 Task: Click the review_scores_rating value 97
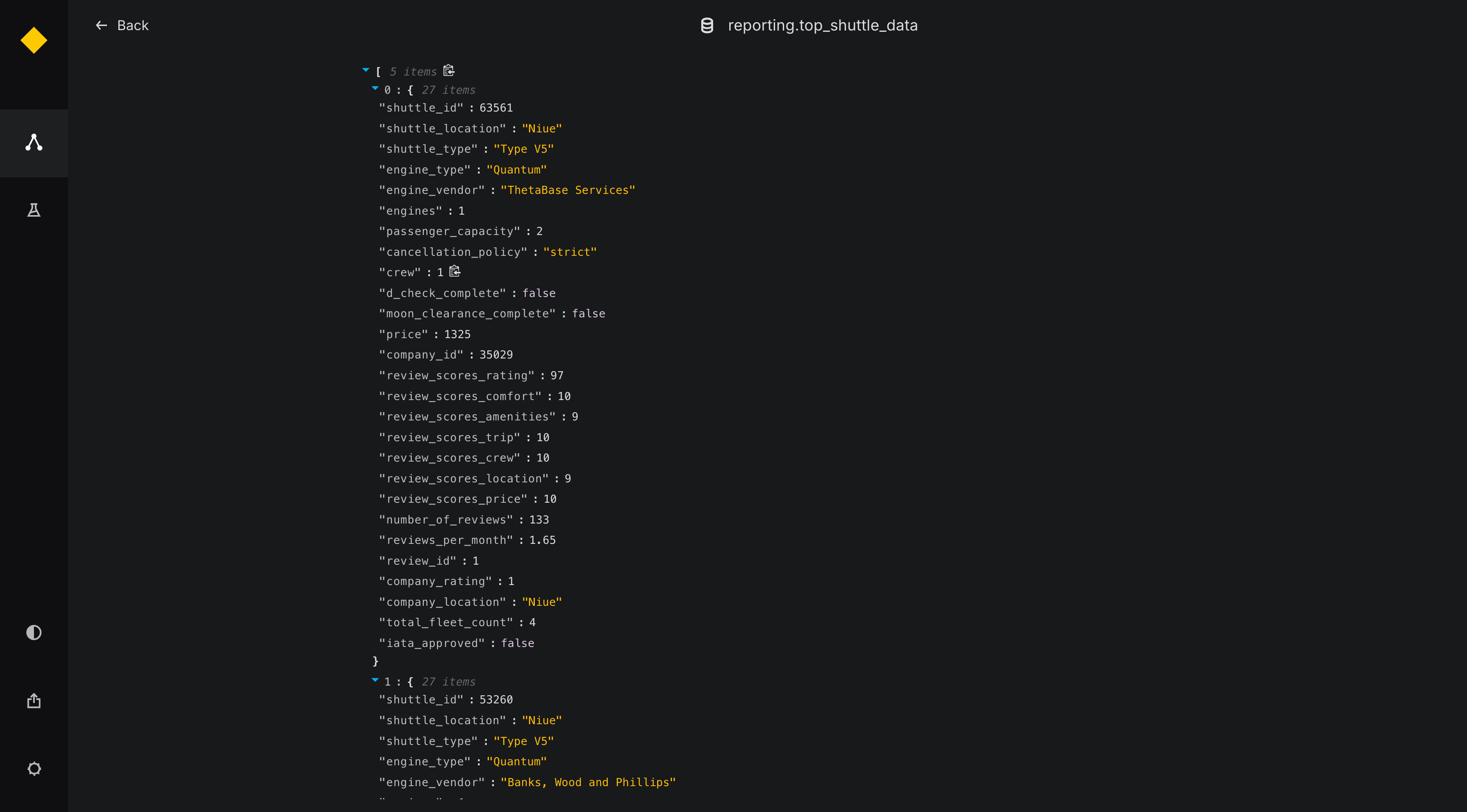click(x=557, y=375)
